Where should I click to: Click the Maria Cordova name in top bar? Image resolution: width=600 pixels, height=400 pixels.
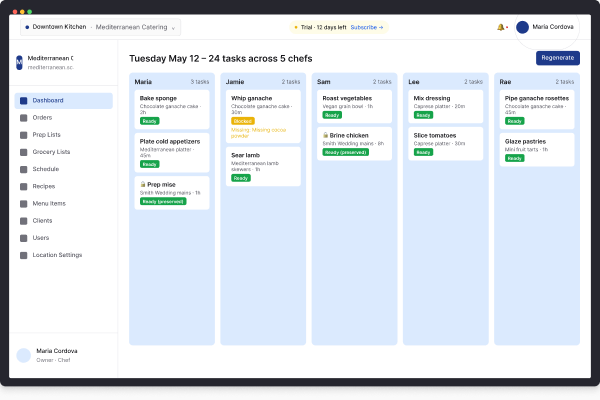point(553,27)
